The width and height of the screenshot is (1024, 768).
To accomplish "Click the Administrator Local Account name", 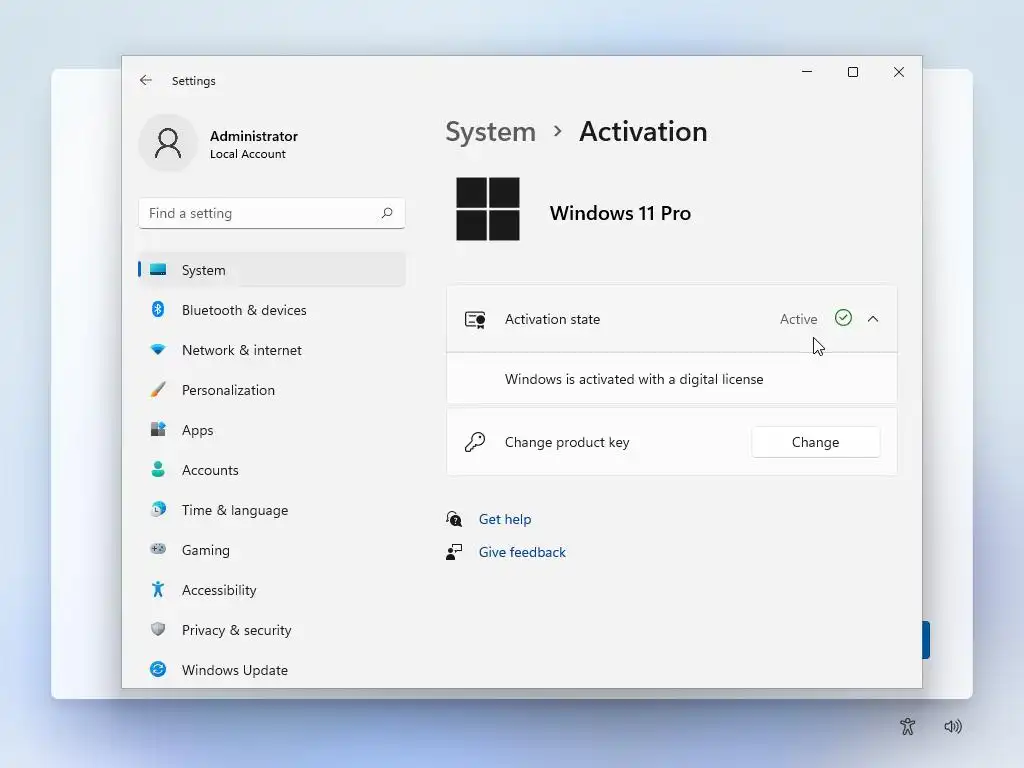I will coord(253,144).
